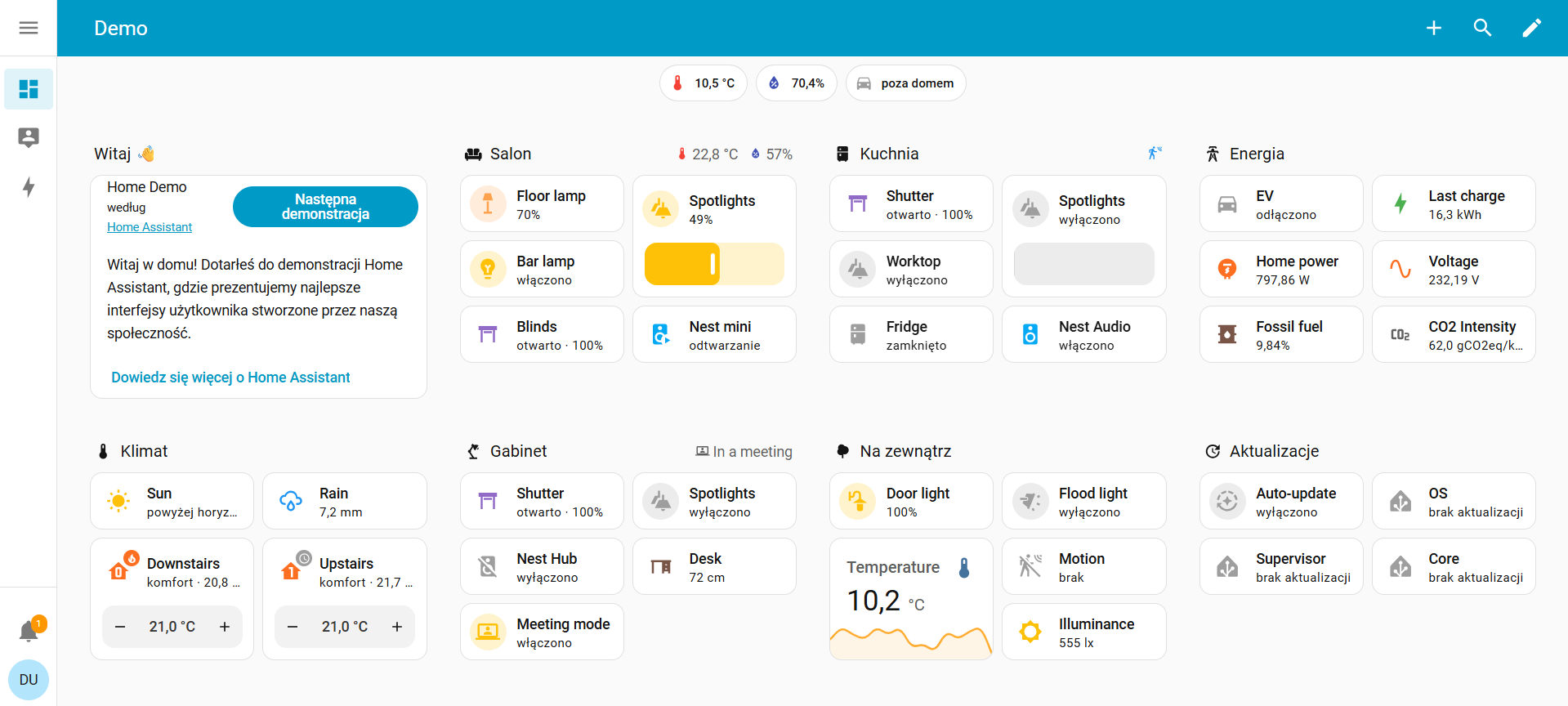This screenshot has width=1568, height=706.
Task: Click Dowiedz się więcej o Home Assistant
Action: [230, 378]
